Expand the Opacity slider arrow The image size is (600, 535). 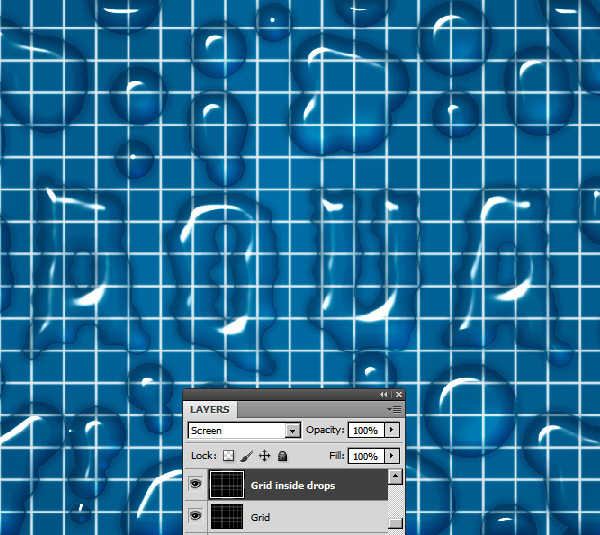(x=391, y=430)
